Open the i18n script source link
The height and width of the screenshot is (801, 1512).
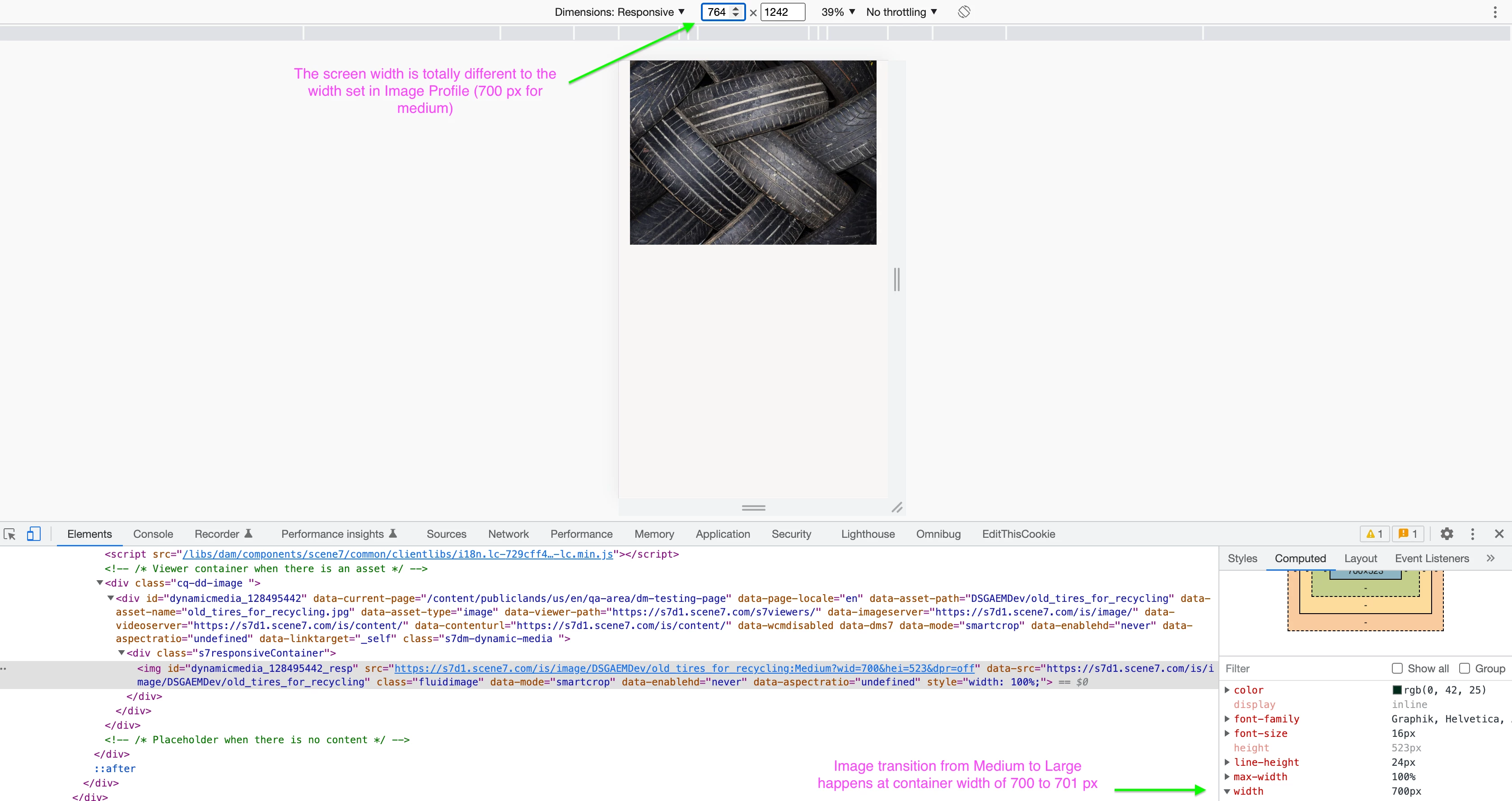pyautogui.click(x=397, y=554)
